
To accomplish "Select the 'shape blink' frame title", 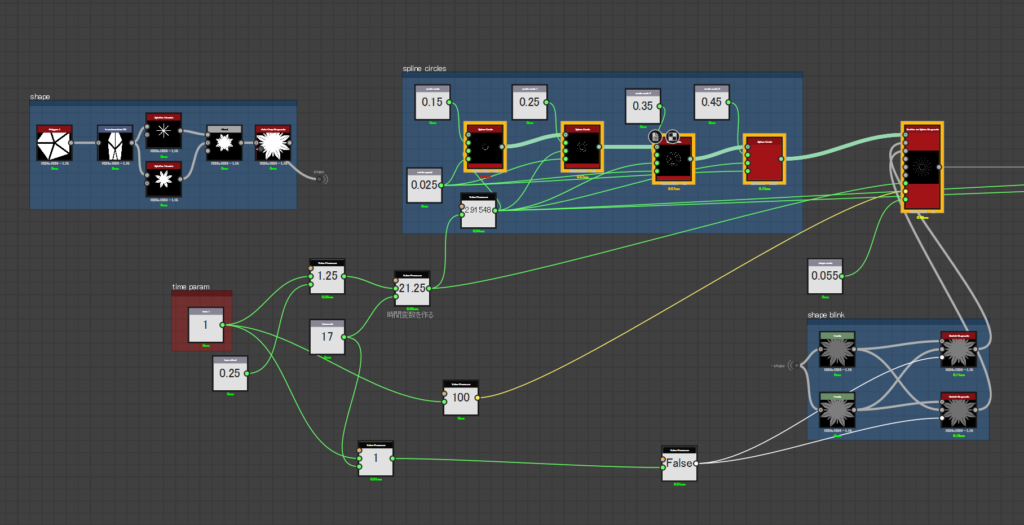I will point(832,315).
